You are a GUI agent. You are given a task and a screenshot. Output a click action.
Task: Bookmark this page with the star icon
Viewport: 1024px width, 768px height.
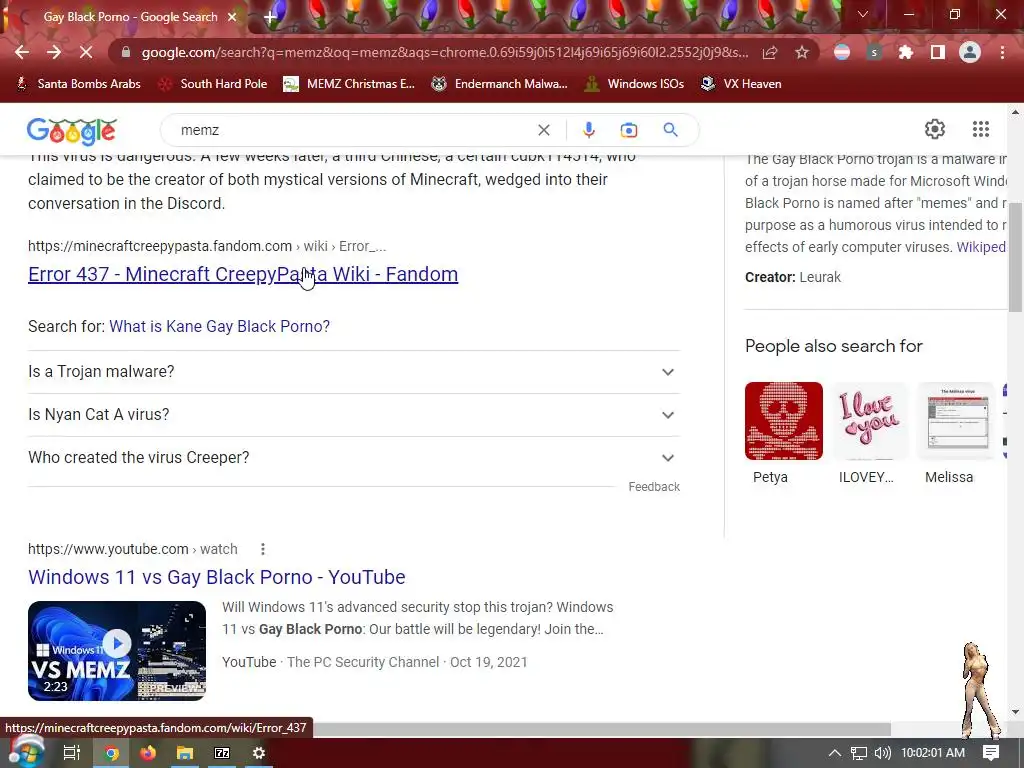point(802,52)
